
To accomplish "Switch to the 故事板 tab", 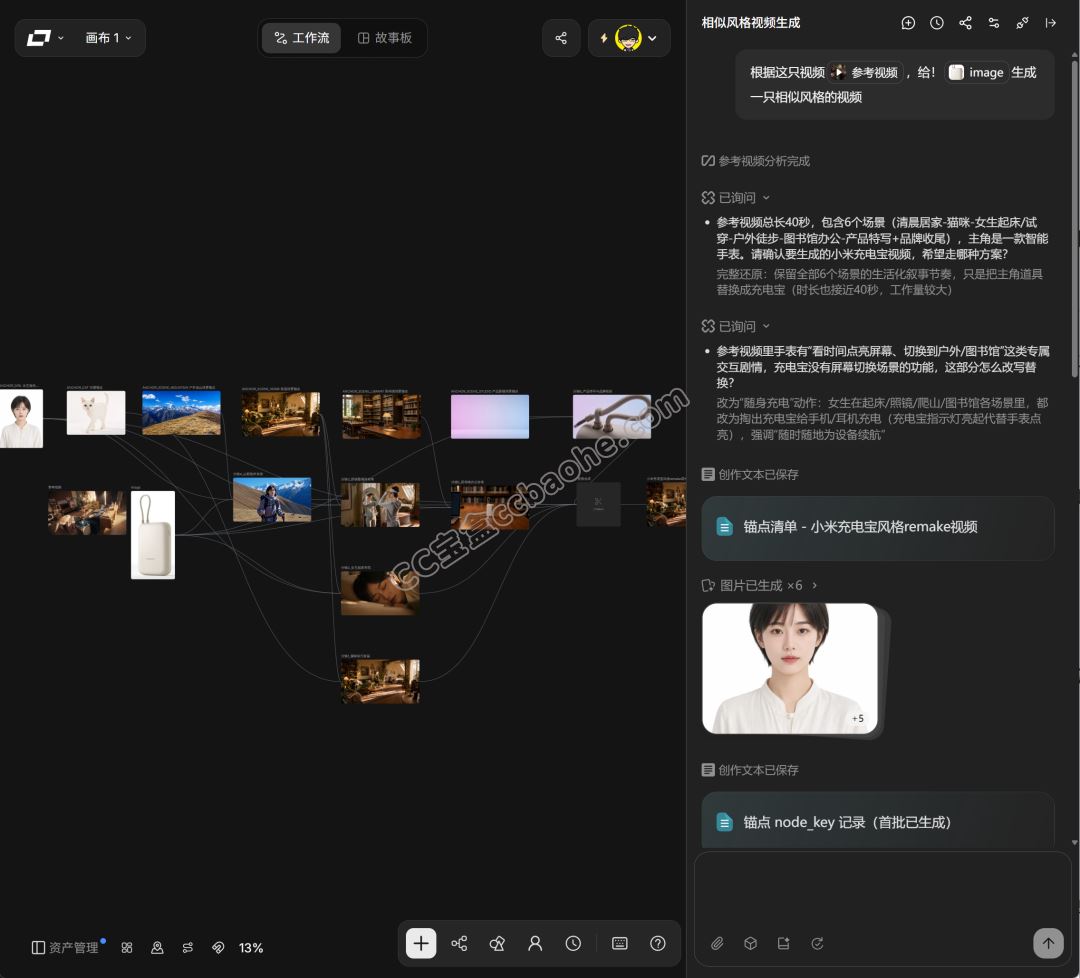I will [x=384, y=38].
